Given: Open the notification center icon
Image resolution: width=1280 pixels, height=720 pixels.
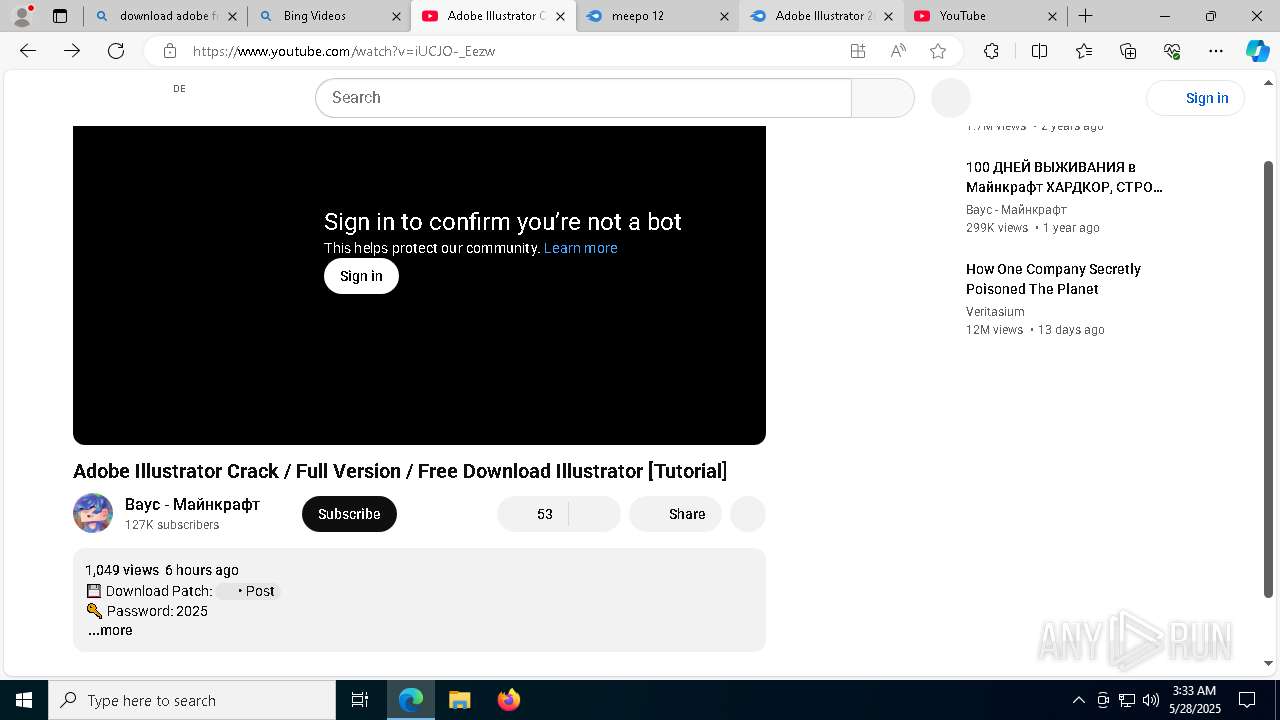Looking at the screenshot, I should [1247, 700].
